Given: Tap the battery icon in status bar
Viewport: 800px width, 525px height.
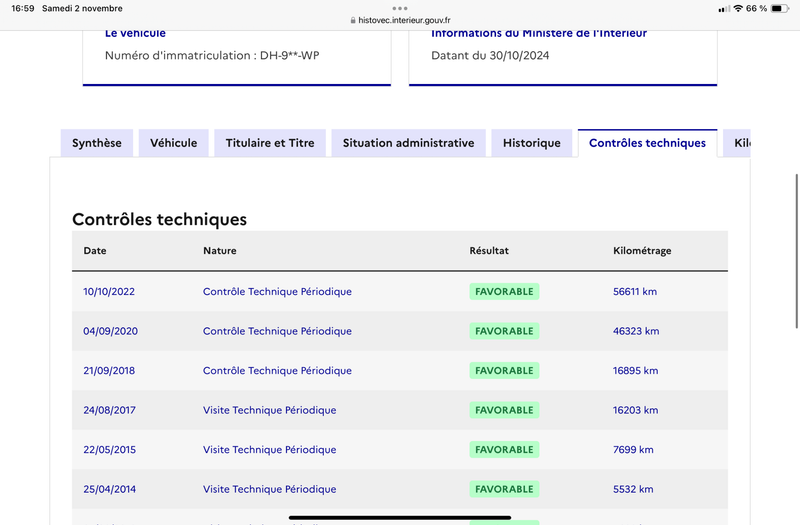Looking at the screenshot, I should pyautogui.click(x=780, y=8).
